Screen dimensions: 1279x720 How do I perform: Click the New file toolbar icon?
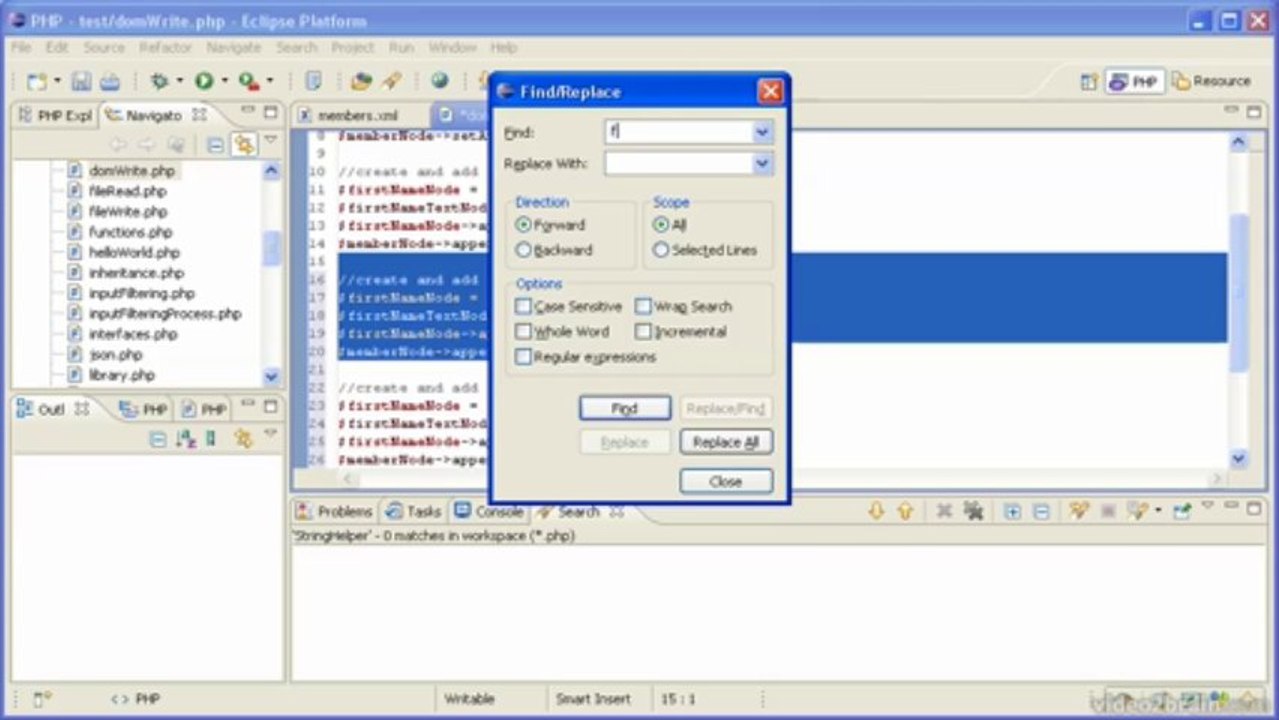(x=37, y=81)
